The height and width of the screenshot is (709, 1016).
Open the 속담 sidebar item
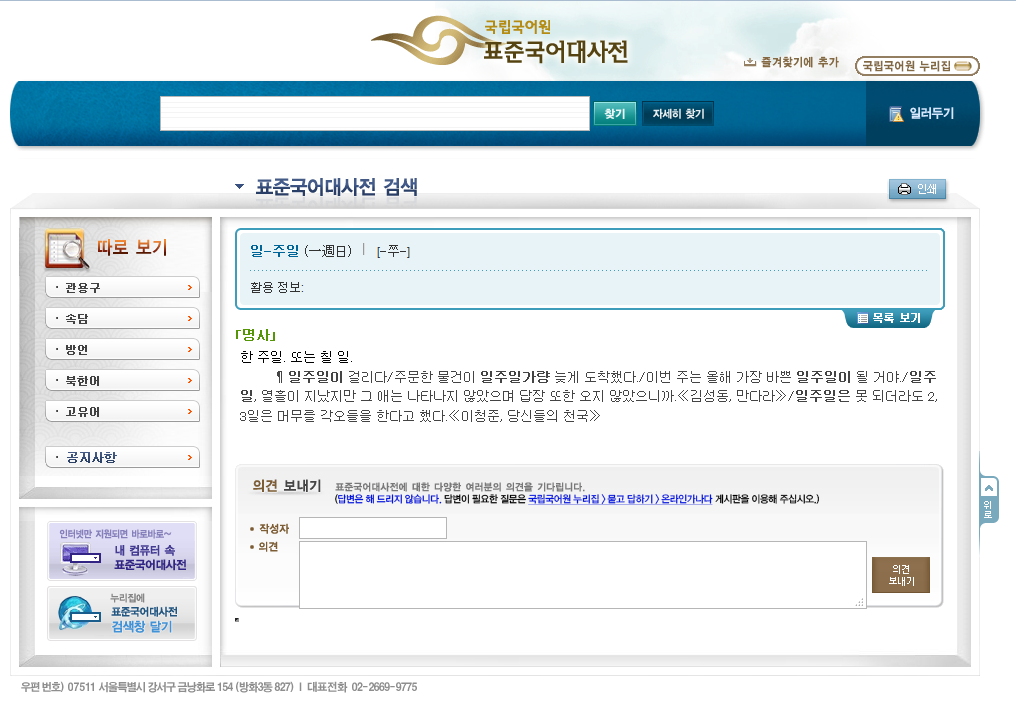point(122,318)
